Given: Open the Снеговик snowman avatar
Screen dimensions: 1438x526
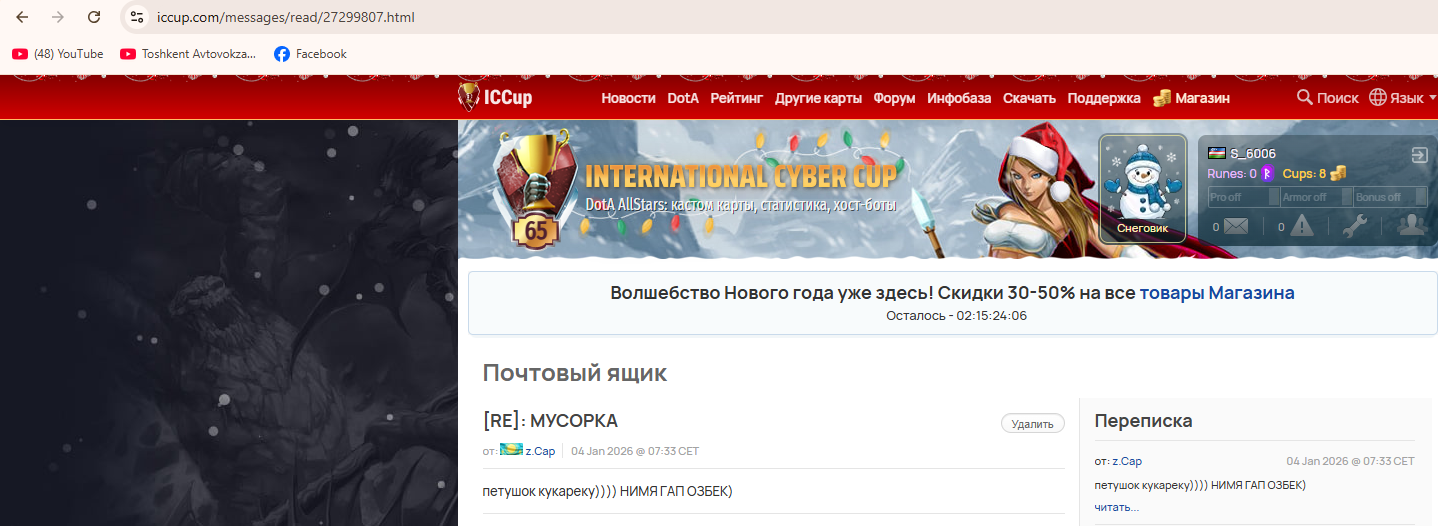Looking at the screenshot, I should (1143, 189).
